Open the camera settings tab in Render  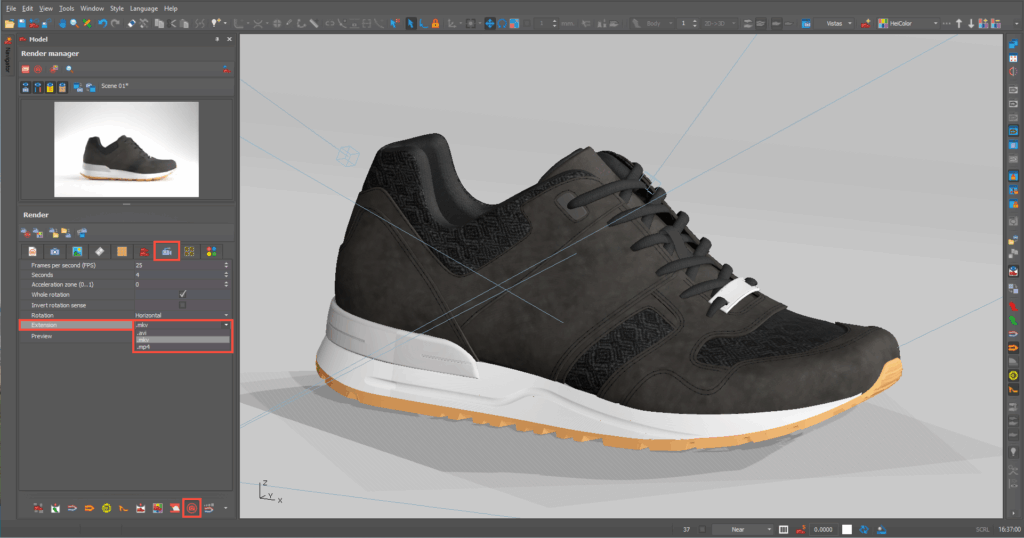coord(55,250)
